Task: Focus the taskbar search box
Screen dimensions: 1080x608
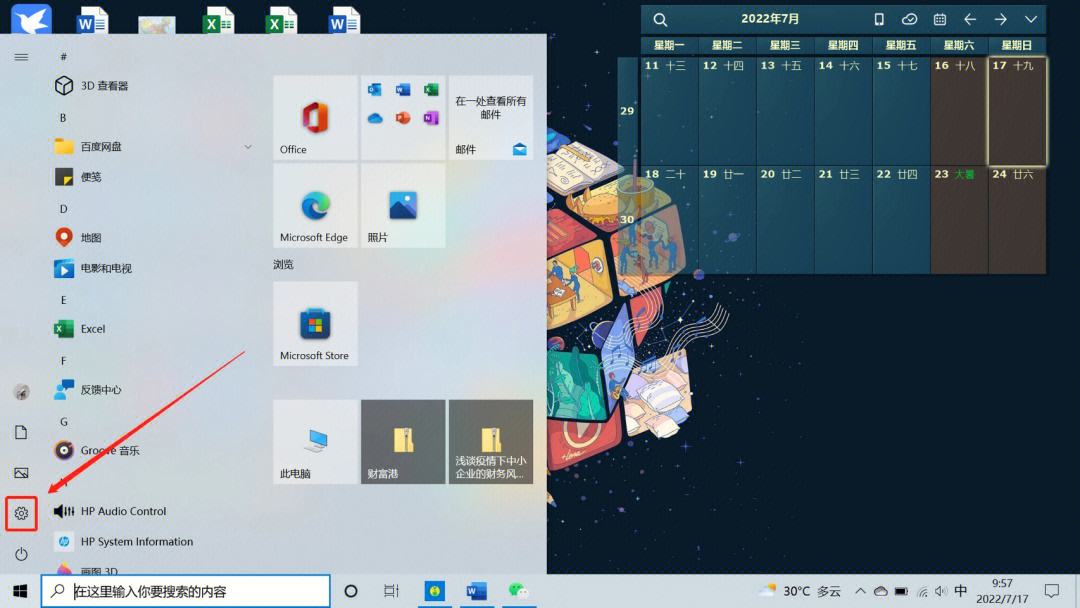Action: pyautogui.click(x=185, y=591)
